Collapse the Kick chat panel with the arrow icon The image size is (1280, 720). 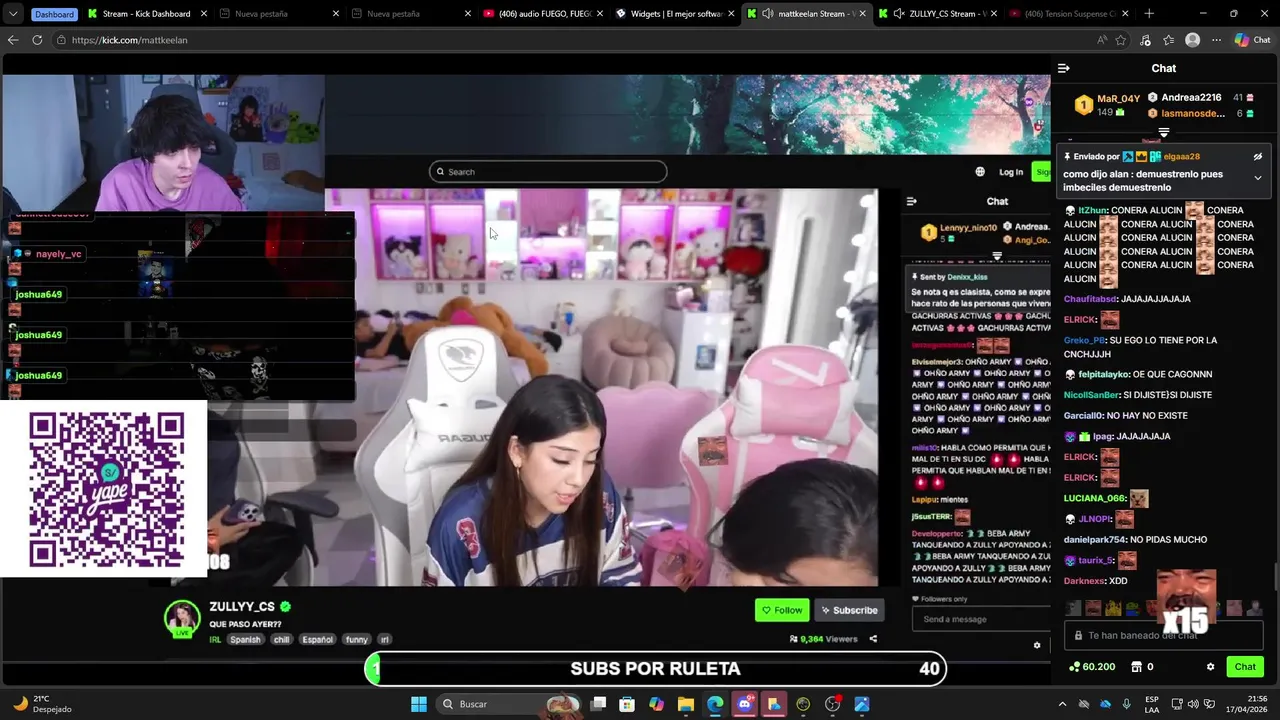(1063, 68)
